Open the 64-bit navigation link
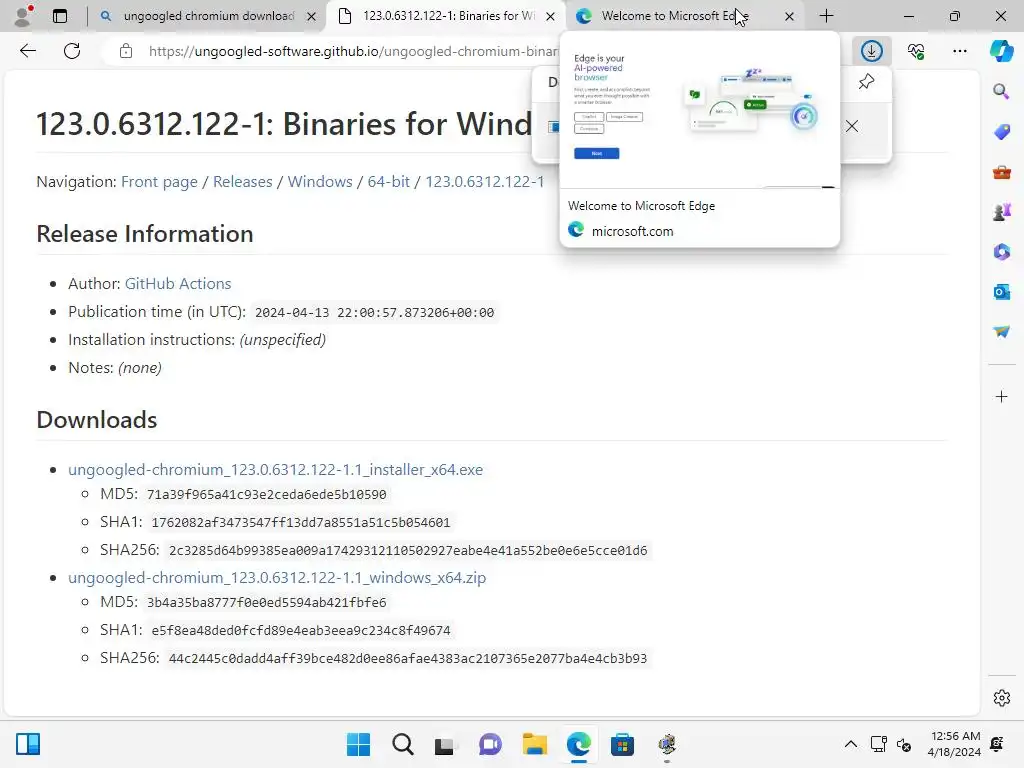Viewport: 1024px width, 768px height. [389, 182]
